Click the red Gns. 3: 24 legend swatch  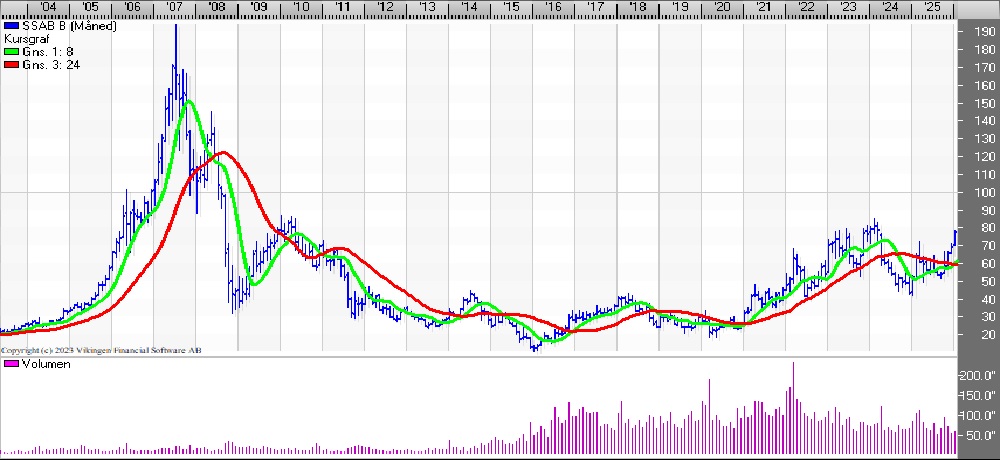click(x=10, y=65)
